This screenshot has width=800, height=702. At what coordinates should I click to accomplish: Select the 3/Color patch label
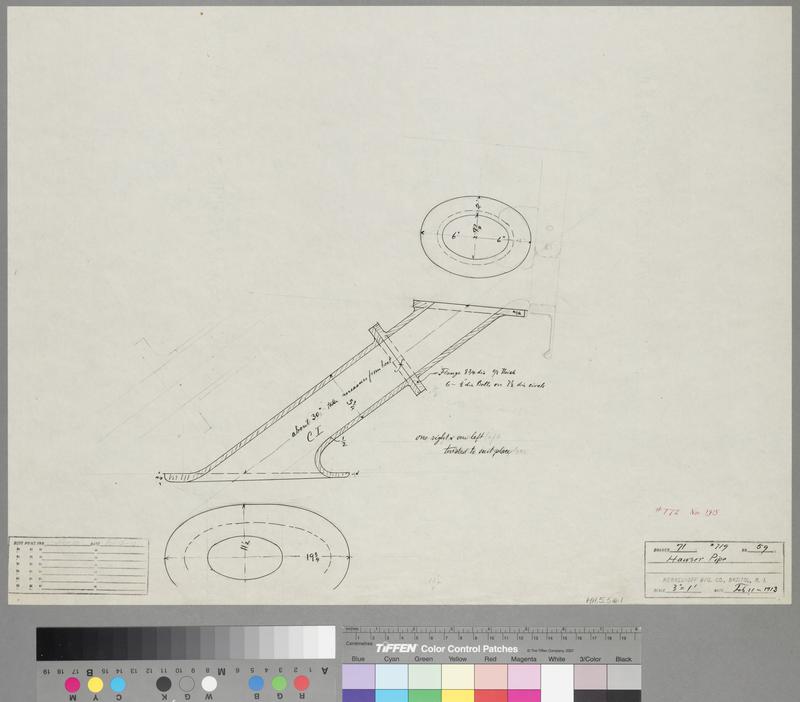click(590, 660)
